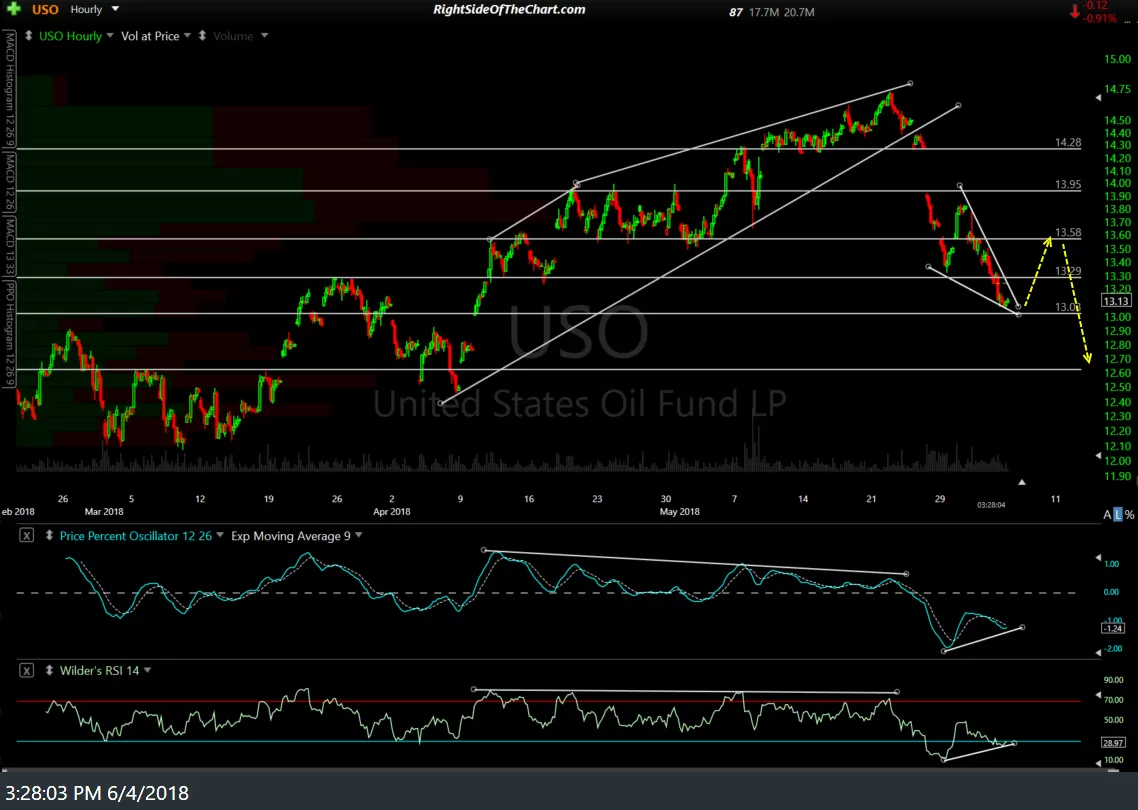Image resolution: width=1138 pixels, height=810 pixels.
Task: Click the red down arrow by price change
Action: (1073, 11)
